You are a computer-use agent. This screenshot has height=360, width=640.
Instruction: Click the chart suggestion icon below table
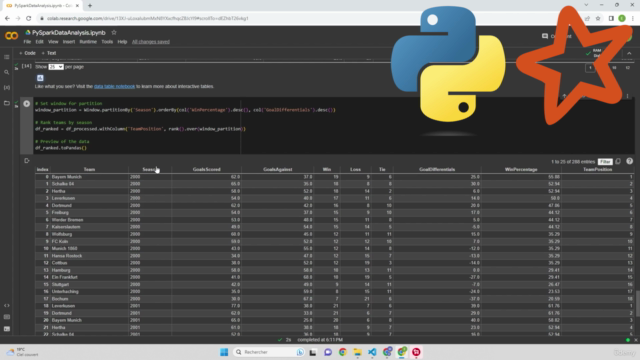pyautogui.click(x=40, y=78)
